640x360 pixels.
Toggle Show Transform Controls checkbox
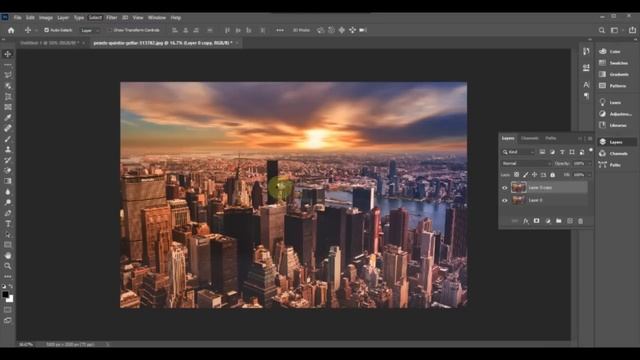point(109,30)
